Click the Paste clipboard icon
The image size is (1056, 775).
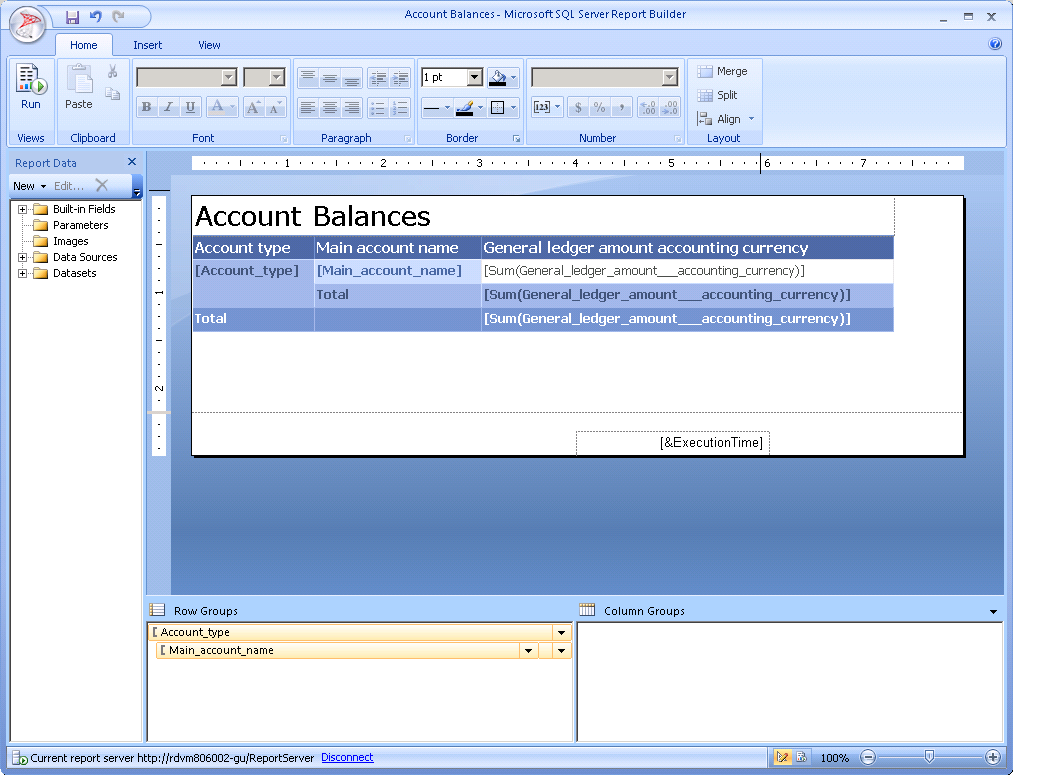click(79, 85)
